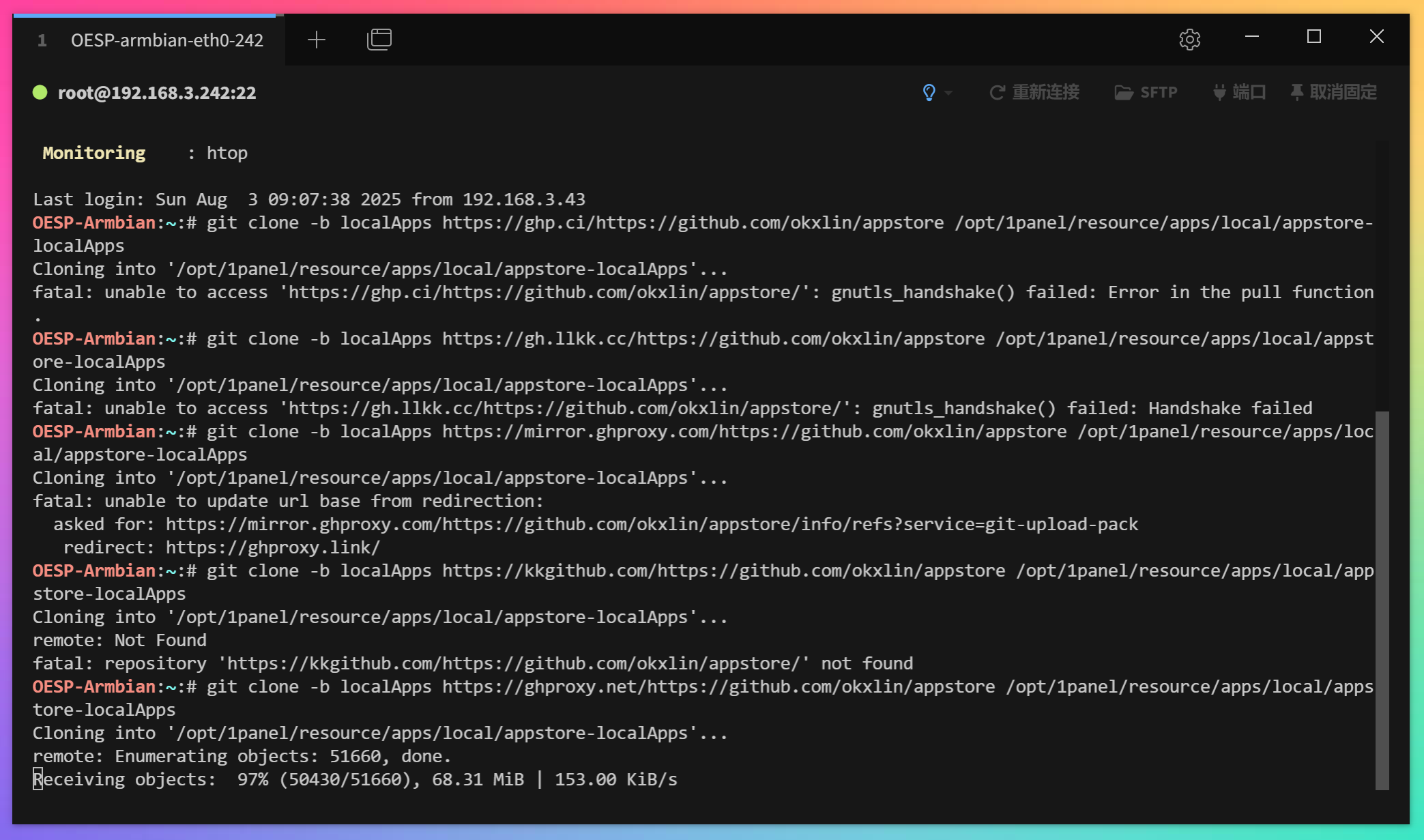Click the root@192.168.3.242:22 session title
This screenshot has width=1424, height=840.
[x=157, y=93]
